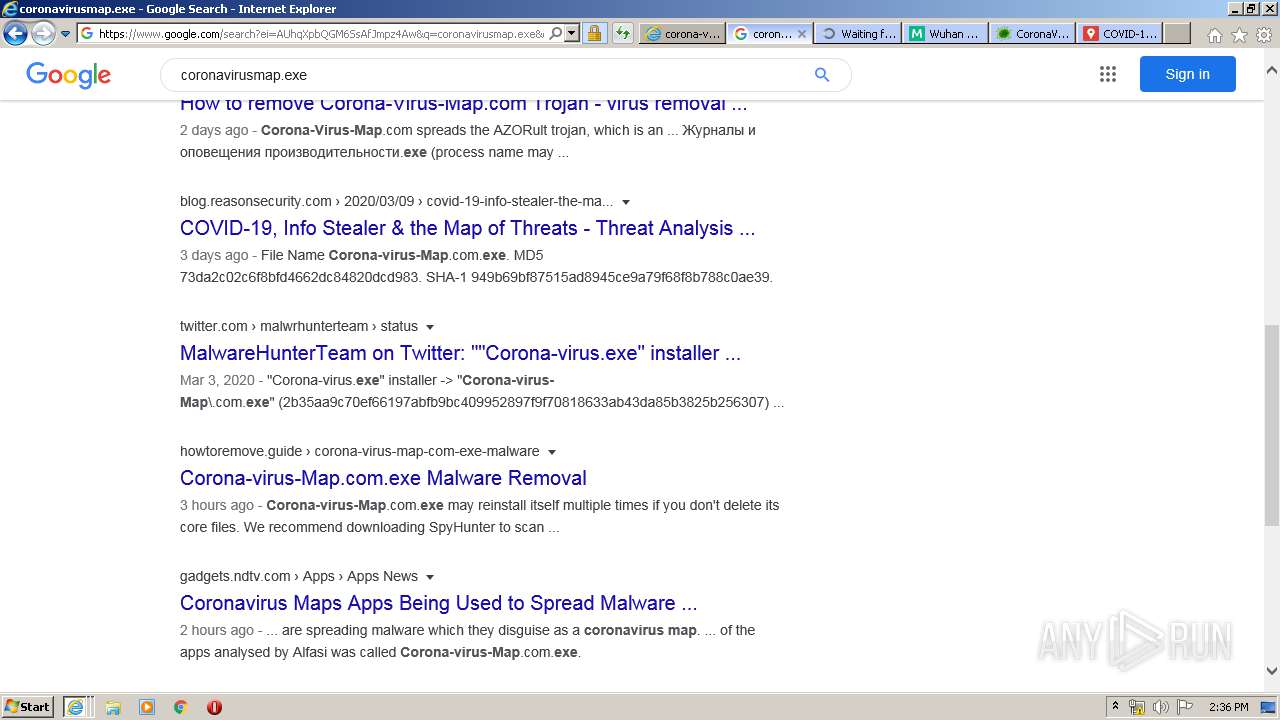Image resolution: width=1280 pixels, height=720 pixels.
Task: Show hidden system tray icons
Action: pyautogui.click(x=1115, y=707)
